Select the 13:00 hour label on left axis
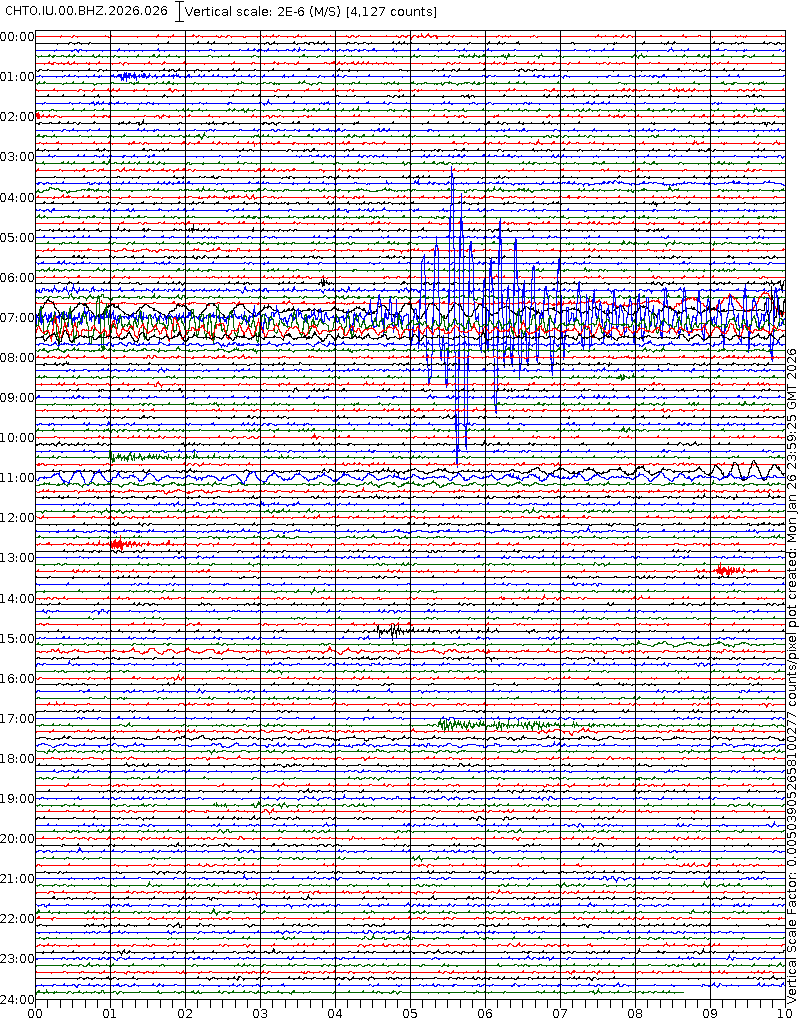The height and width of the screenshot is (1024, 800). 18,558
